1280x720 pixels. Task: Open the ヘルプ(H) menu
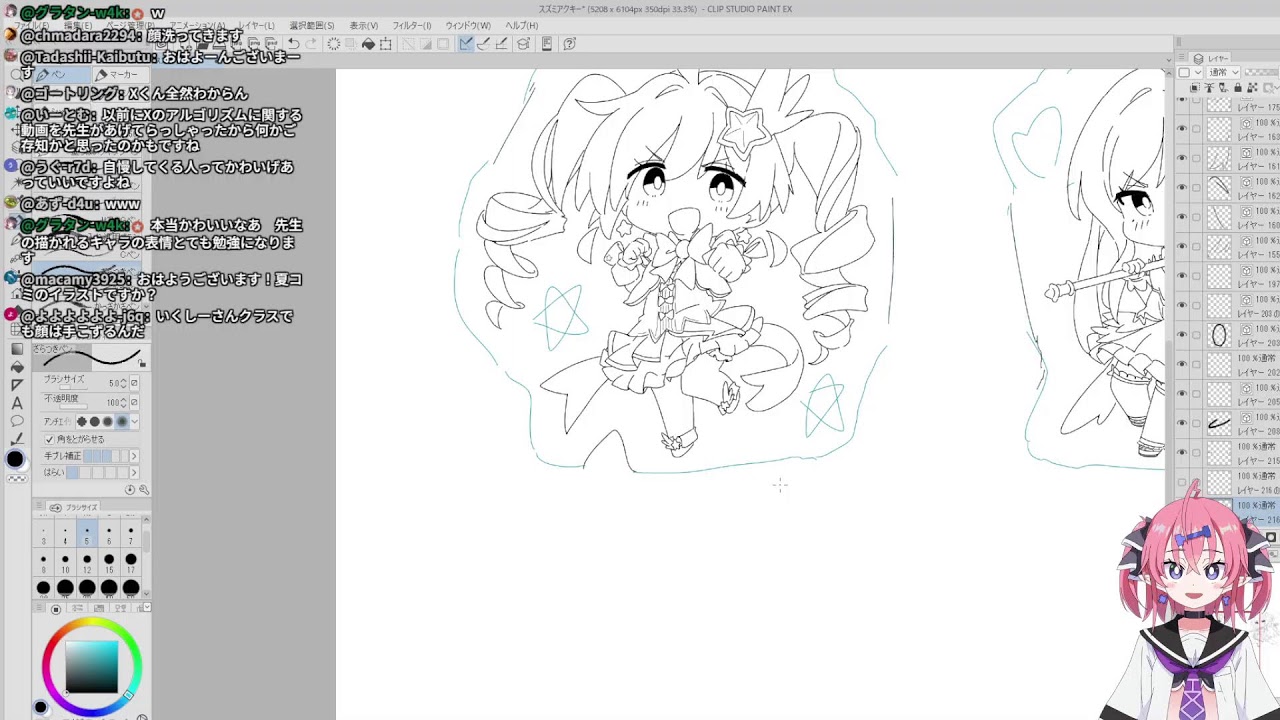[x=522, y=26]
